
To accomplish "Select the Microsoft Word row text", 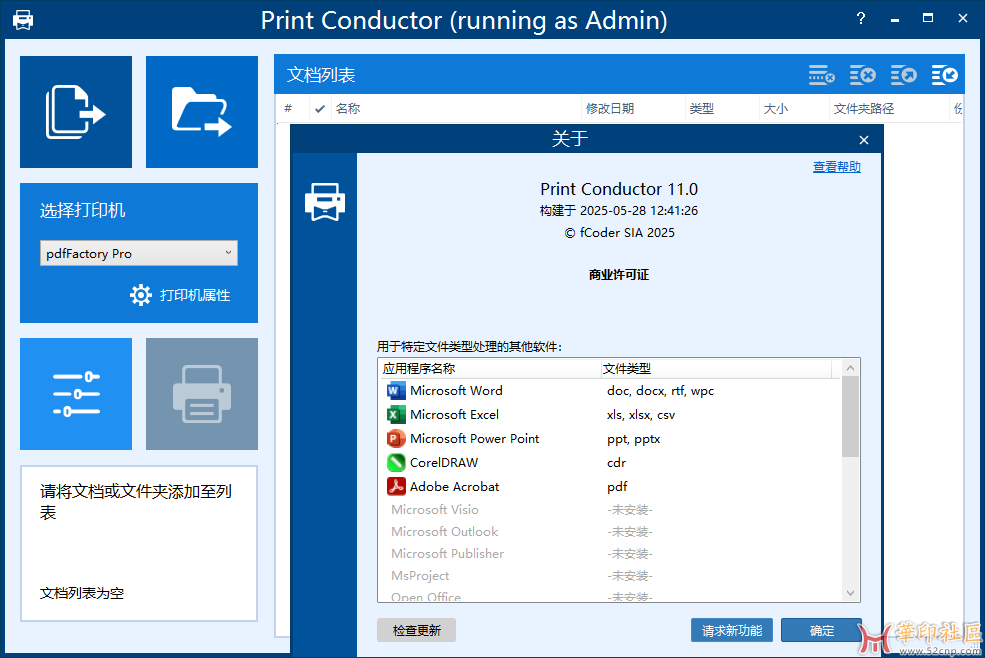I will coord(456,391).
